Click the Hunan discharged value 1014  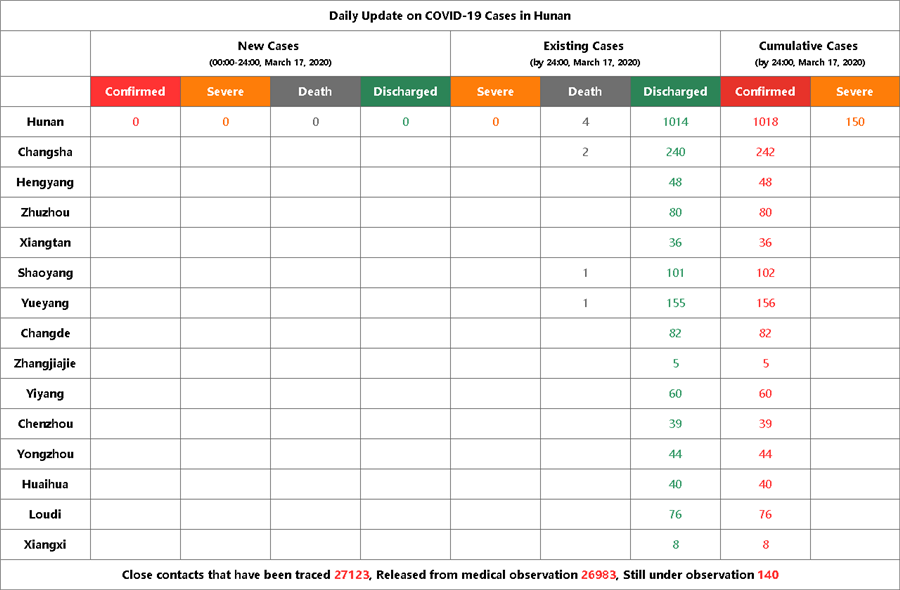point(675,122)
